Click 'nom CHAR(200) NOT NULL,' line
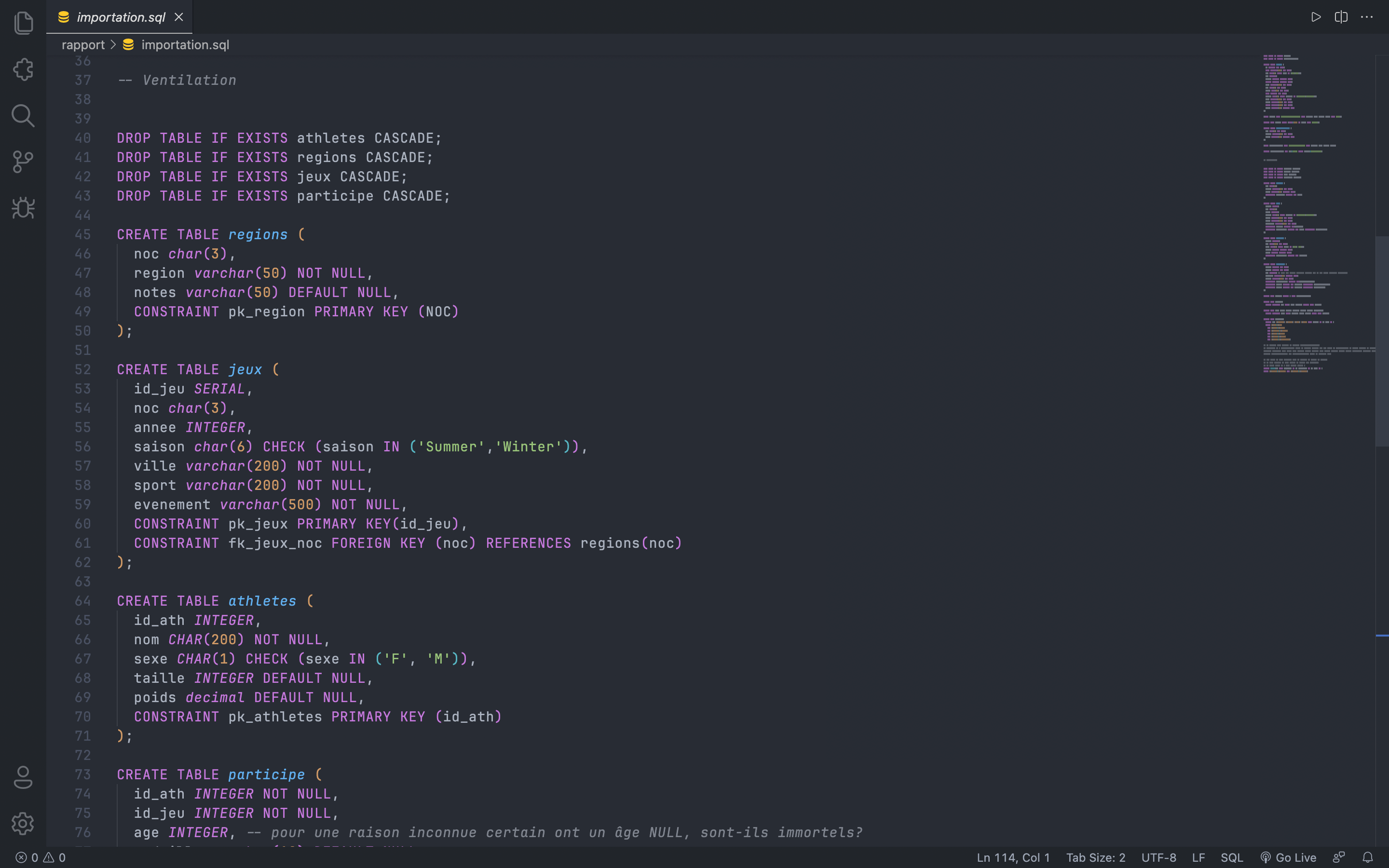Viewport: 1389px width, 868px height. [x=232, y=639]
